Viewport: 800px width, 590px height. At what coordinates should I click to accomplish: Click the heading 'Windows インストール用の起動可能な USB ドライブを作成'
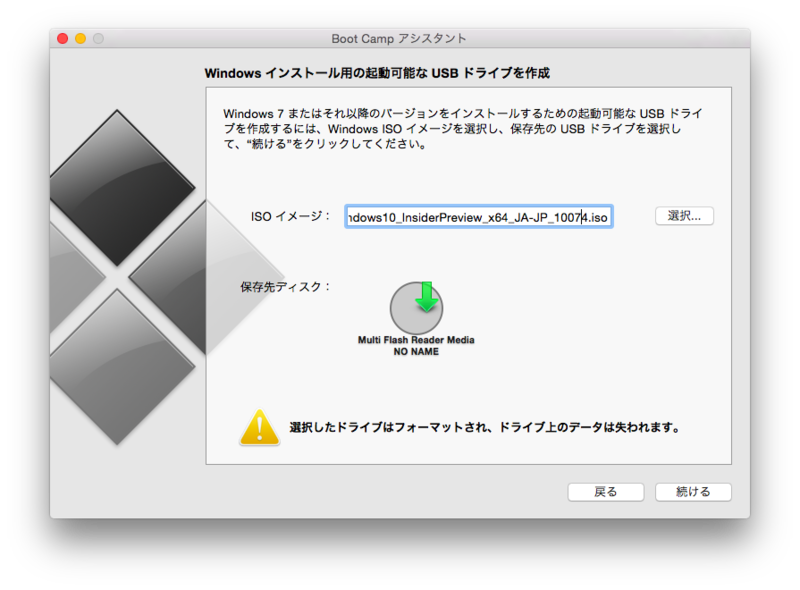(377, 73)
